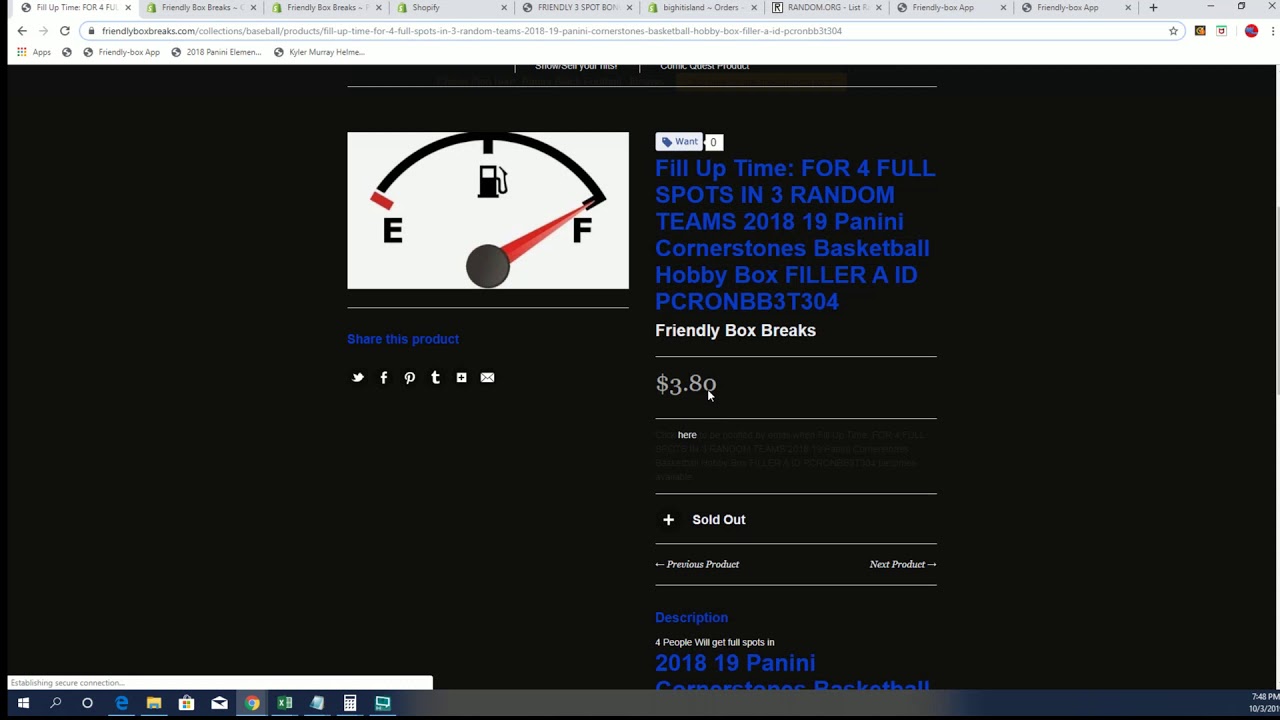Open the Fill Up Time product title link
1280x720 pixels.
(x=795, y=235)
